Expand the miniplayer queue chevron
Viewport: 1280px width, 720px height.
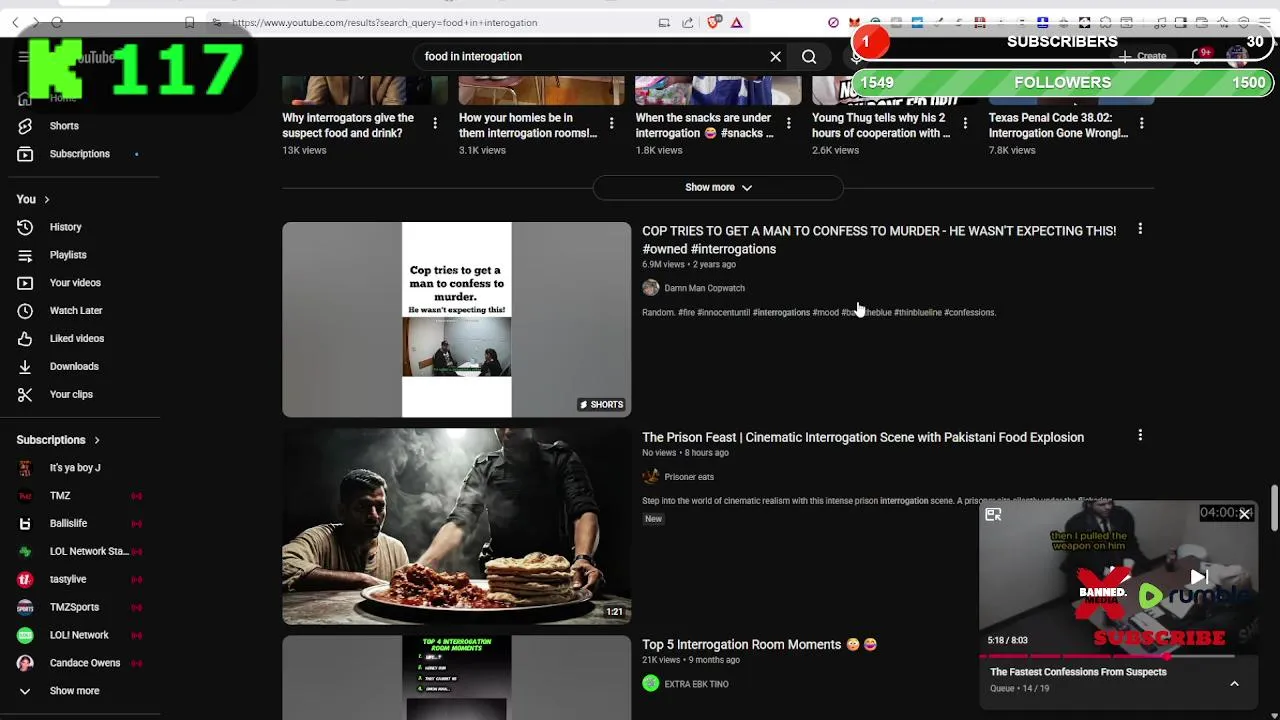1234,684
